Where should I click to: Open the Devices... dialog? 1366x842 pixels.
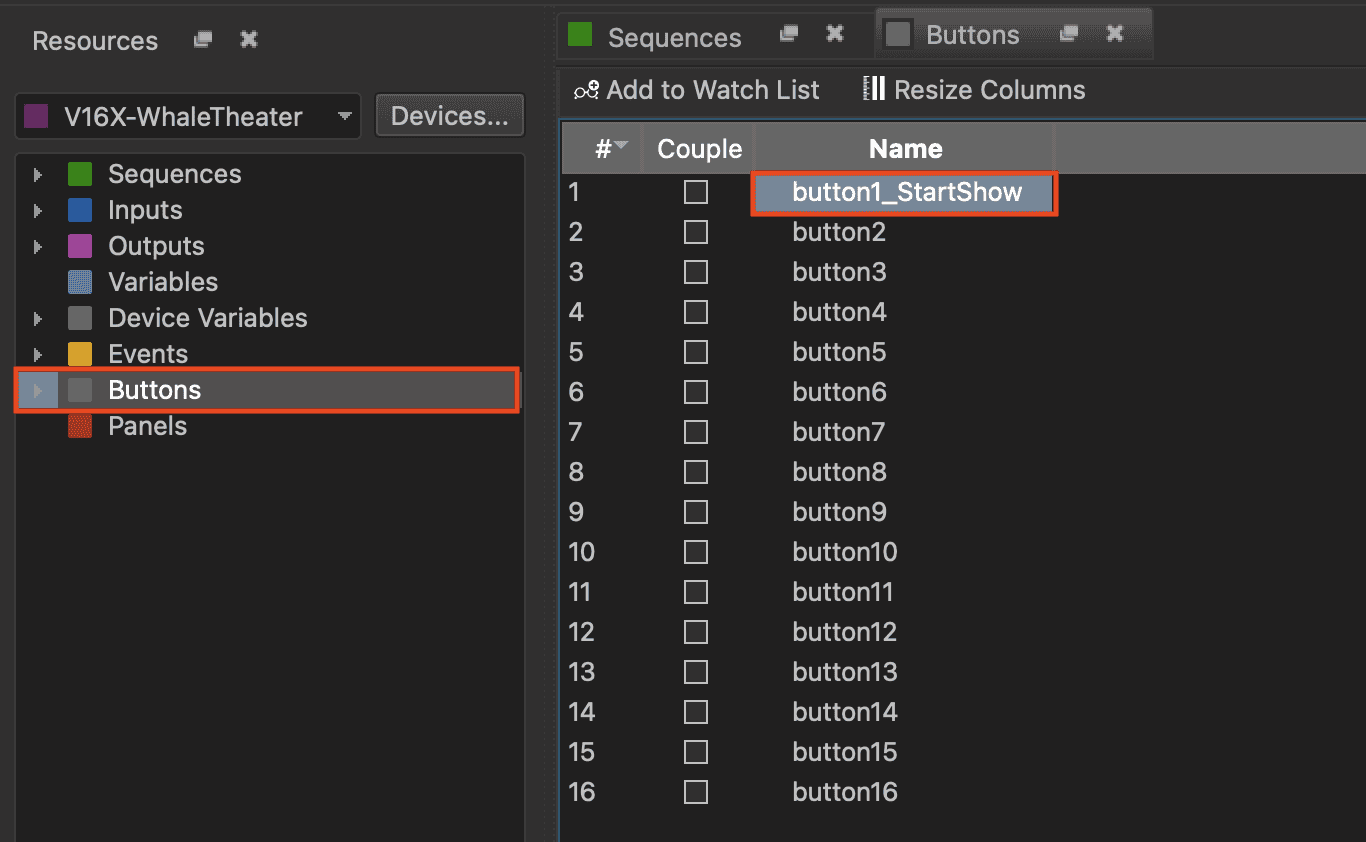point(449,116)
